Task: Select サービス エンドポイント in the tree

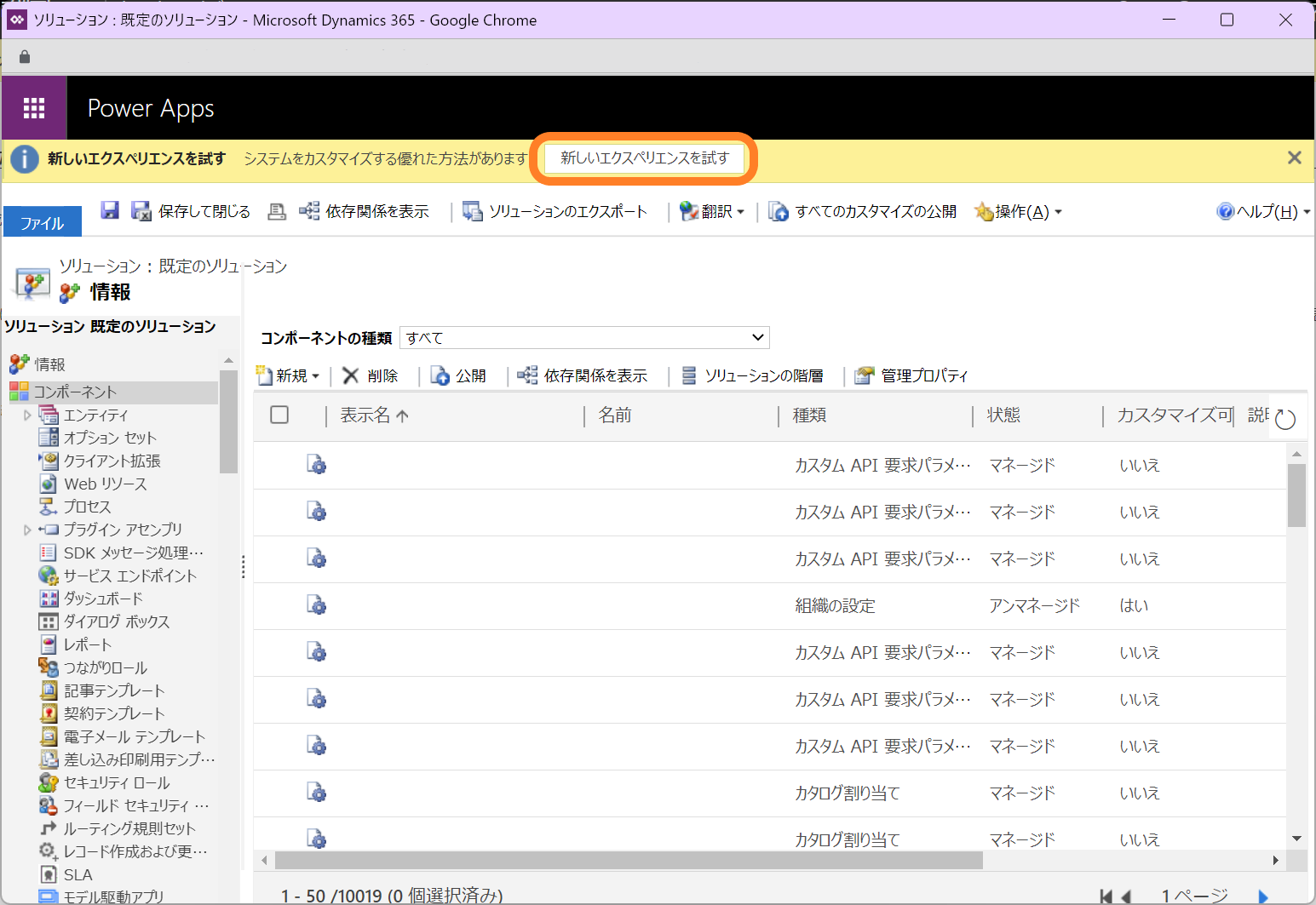Action: [x=129, y=576]
